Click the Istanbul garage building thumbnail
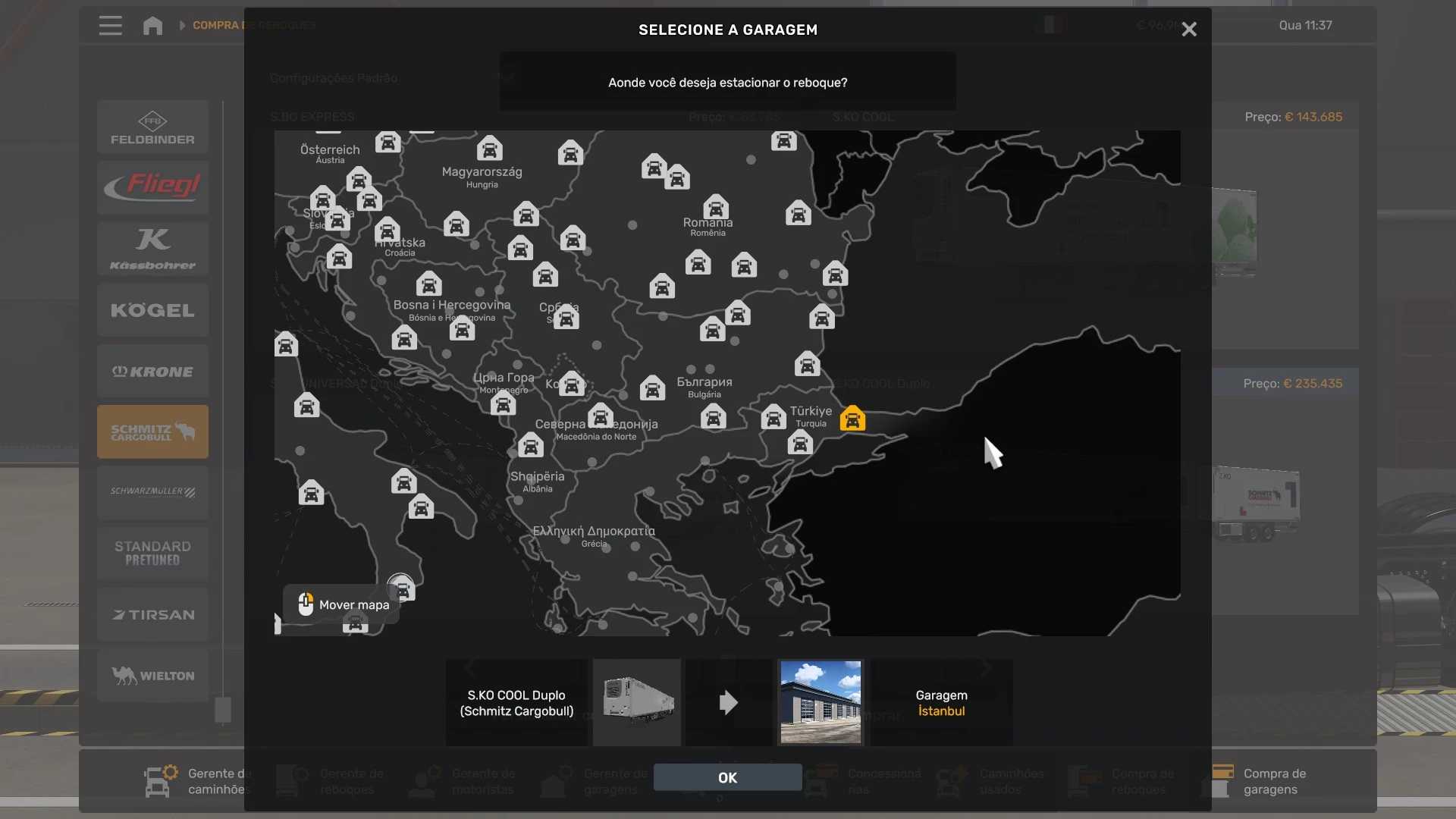 [x=821, y=702]
